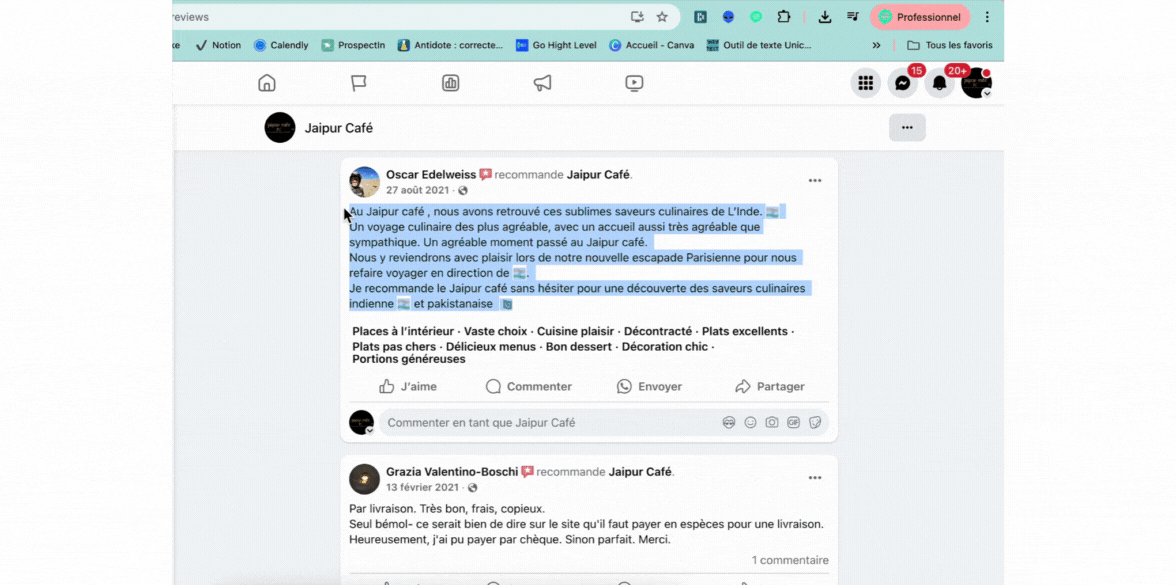The width and height of the screenshot is (1176, 585).
Task: Expand the hidden bookmarks chevron
Action: tap(876, 45)
